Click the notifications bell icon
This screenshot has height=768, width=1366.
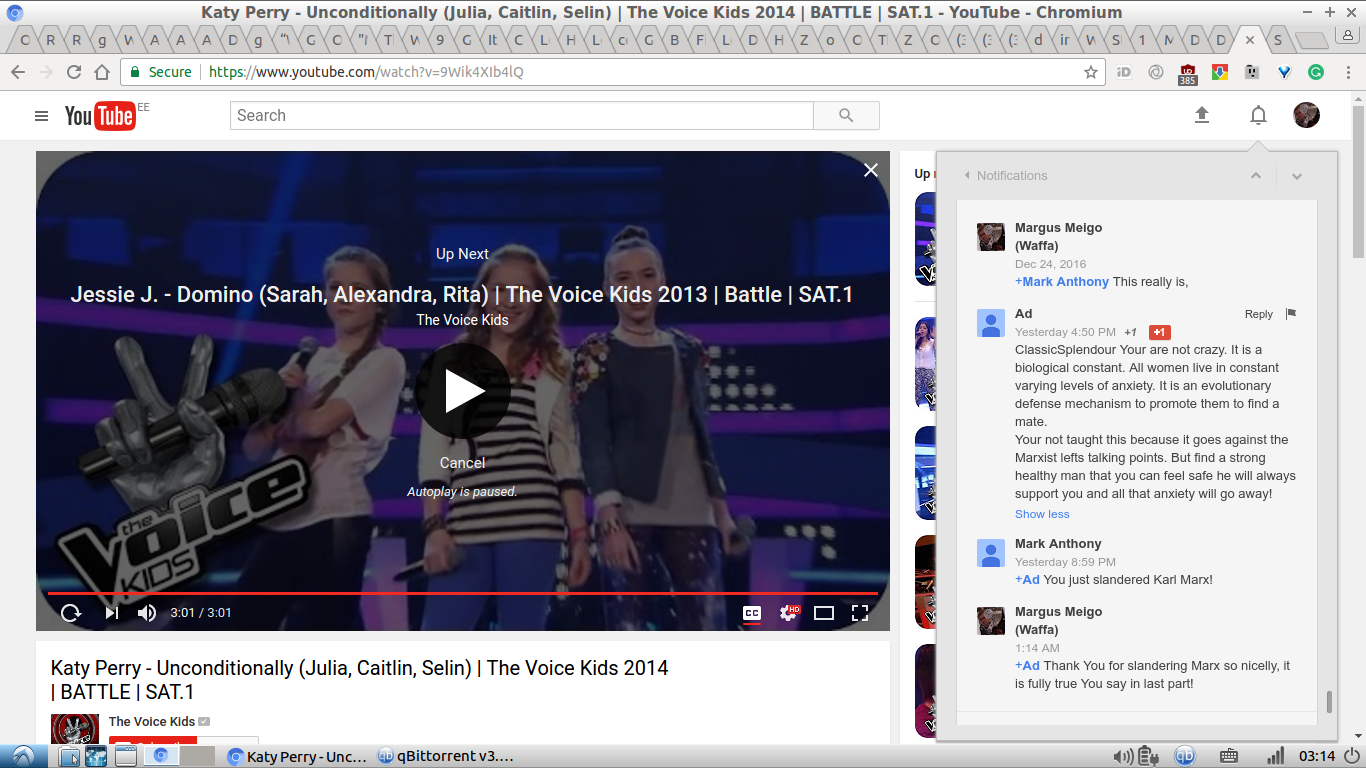pos(1258,115)
